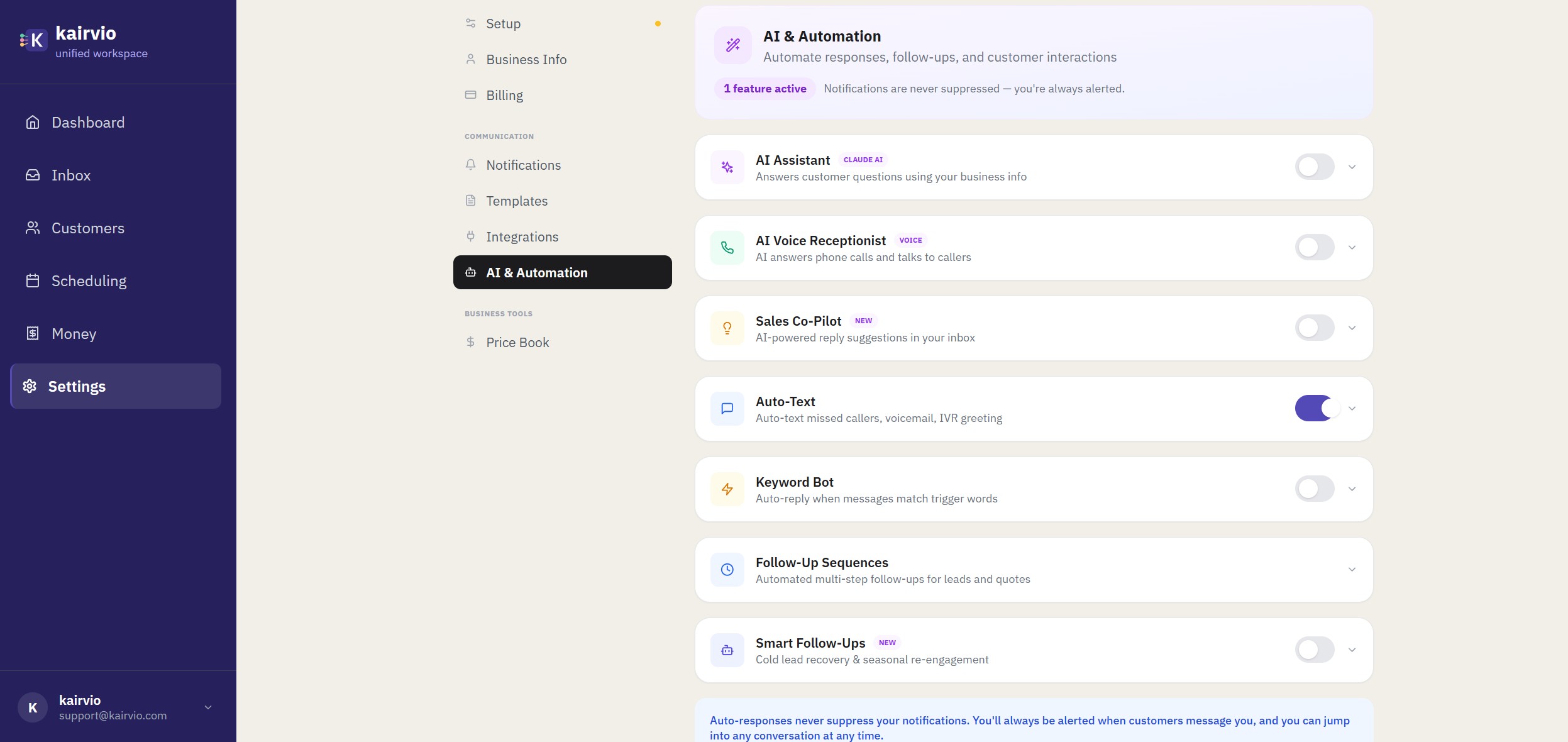Viewport: 1568px width, 742px height.
Task: Click the Scheduling calendar icon
Action: pyautogui.click(x=33, y=280)
